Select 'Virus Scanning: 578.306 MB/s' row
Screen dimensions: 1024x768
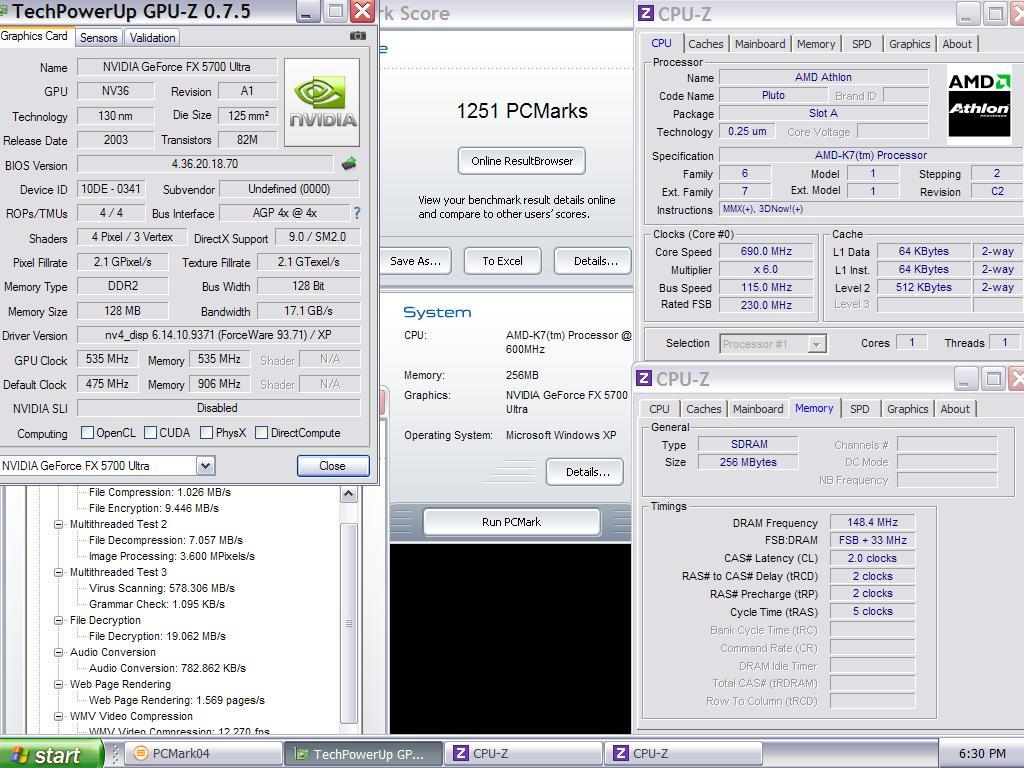[x=161, y=588]
